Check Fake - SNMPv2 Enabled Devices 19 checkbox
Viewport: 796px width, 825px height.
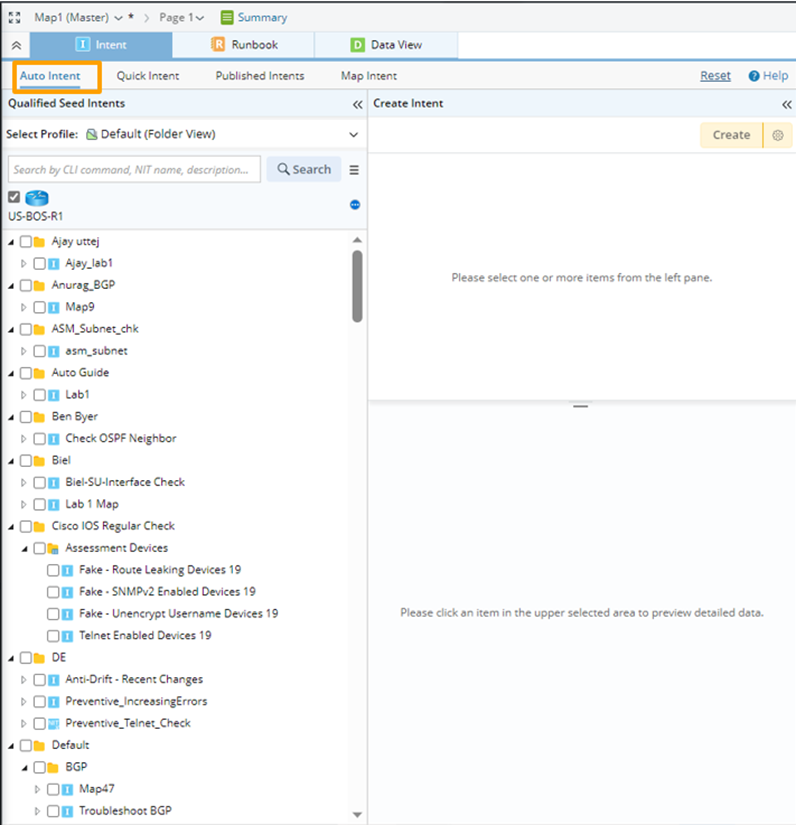click(53, 592)
